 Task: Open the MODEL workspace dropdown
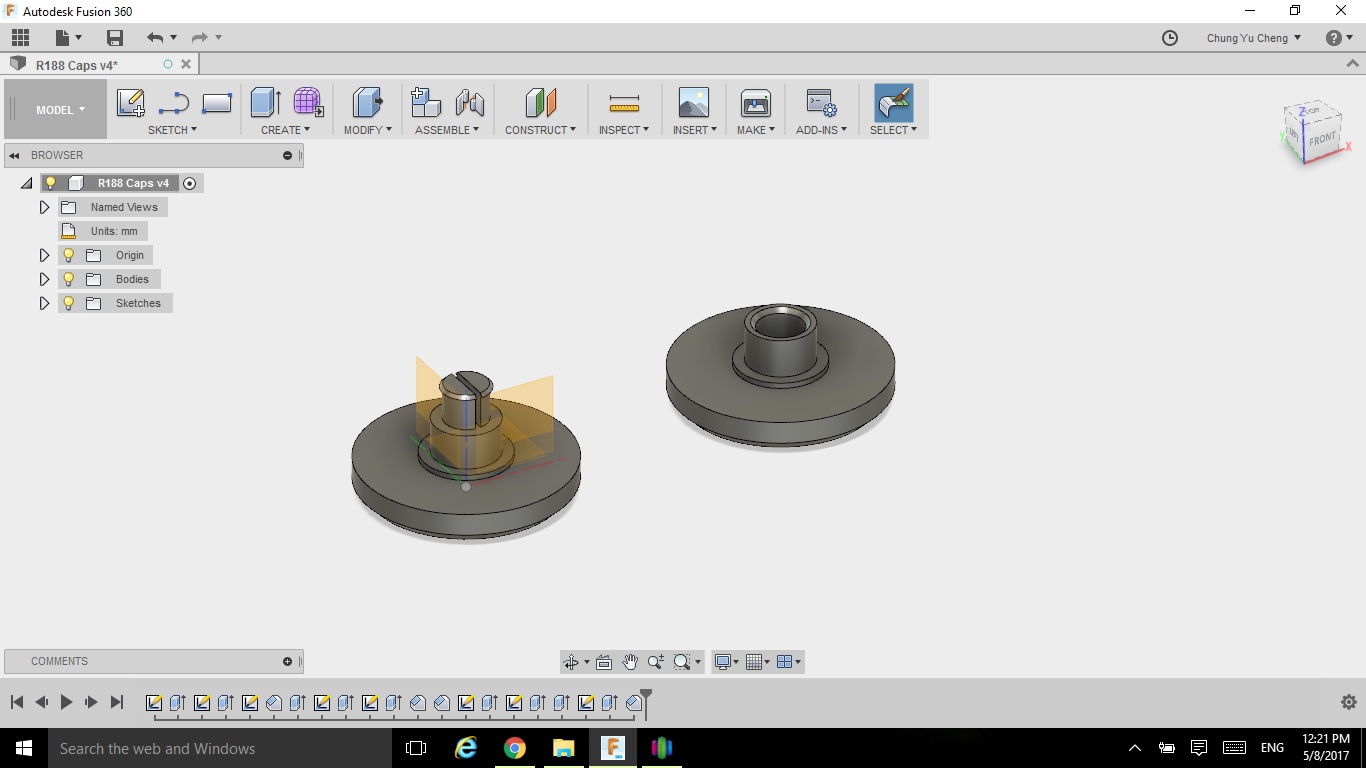pos(60,110)
